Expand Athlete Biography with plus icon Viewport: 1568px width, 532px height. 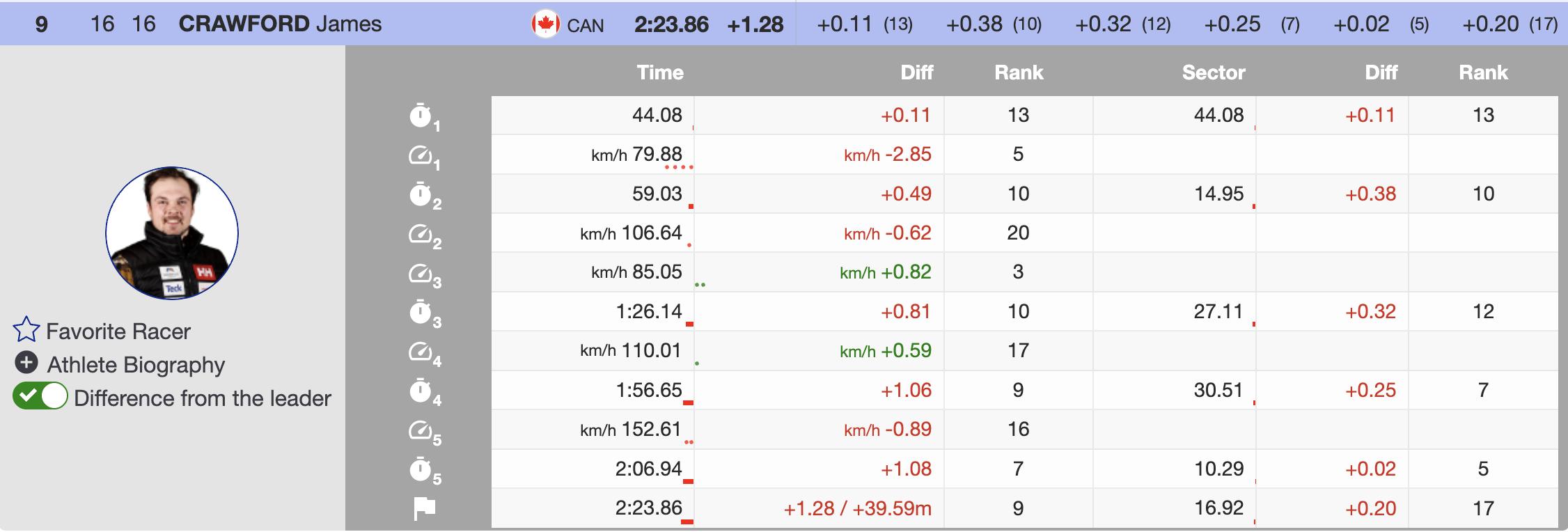click(x=26, y=363)
